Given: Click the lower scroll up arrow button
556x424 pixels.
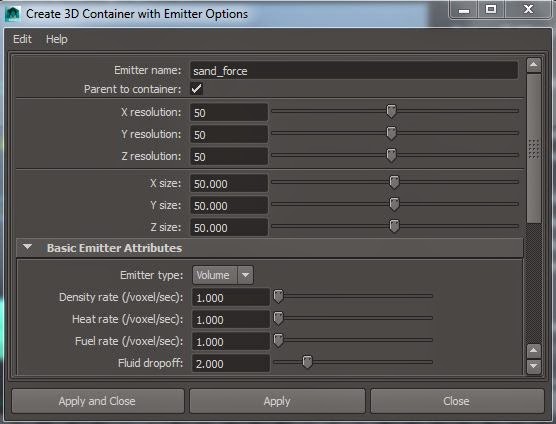Looking at the screenshot, I should pyautogui.click(x=534, y=351).
